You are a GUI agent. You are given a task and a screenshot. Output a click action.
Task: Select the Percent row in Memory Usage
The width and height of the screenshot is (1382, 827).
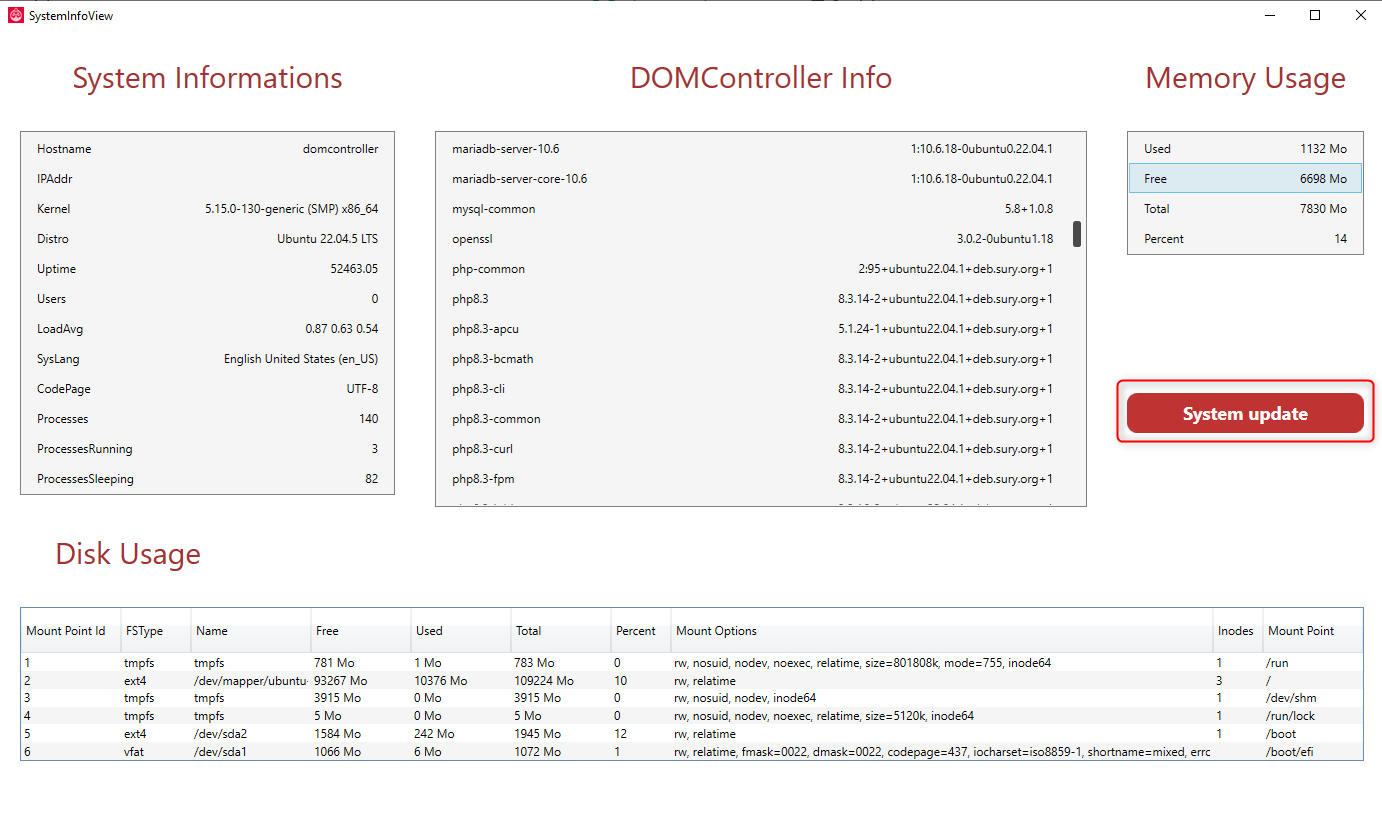(1245, 239)
